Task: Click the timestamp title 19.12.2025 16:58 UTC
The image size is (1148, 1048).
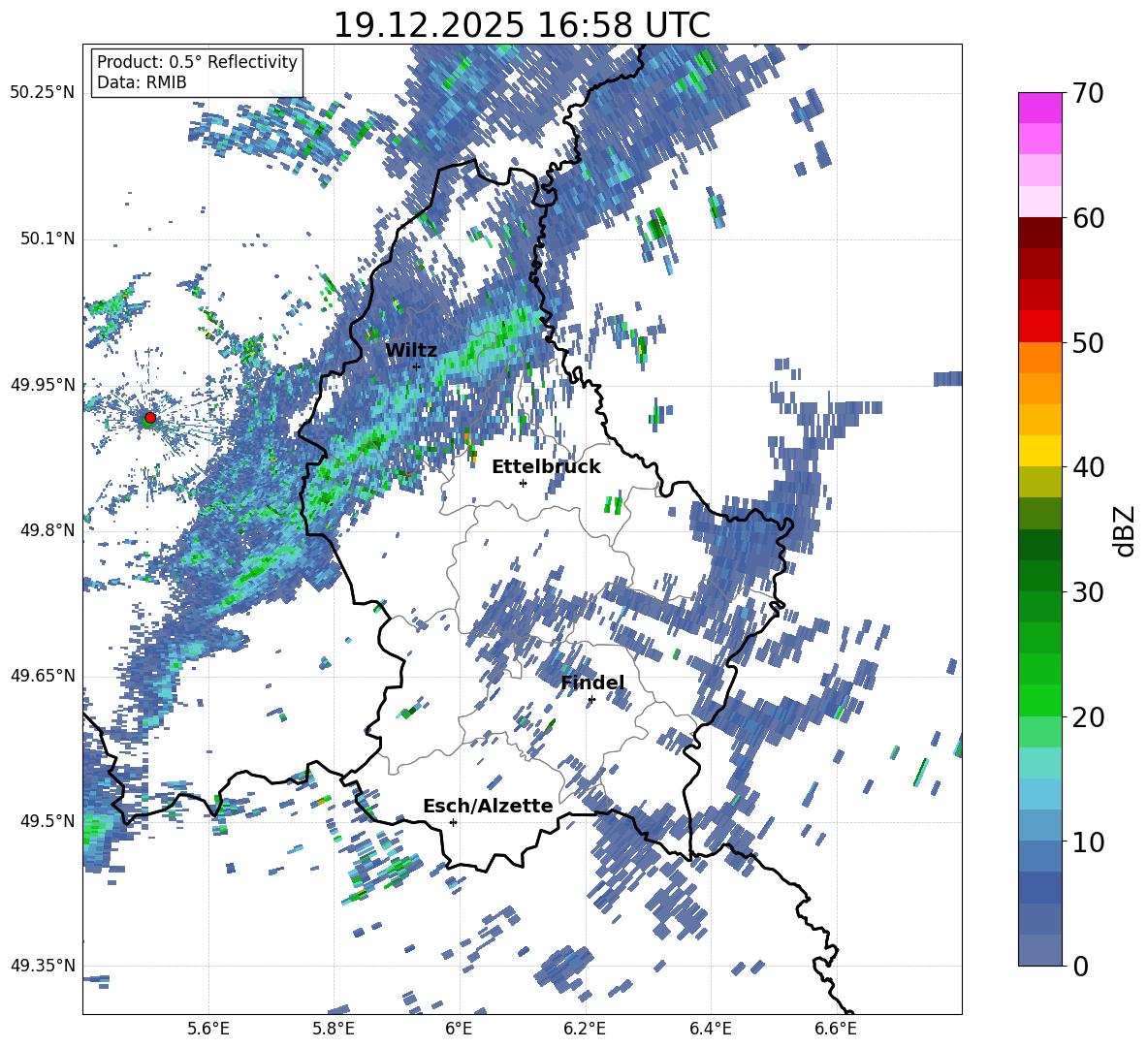Action: coord(522,25)
